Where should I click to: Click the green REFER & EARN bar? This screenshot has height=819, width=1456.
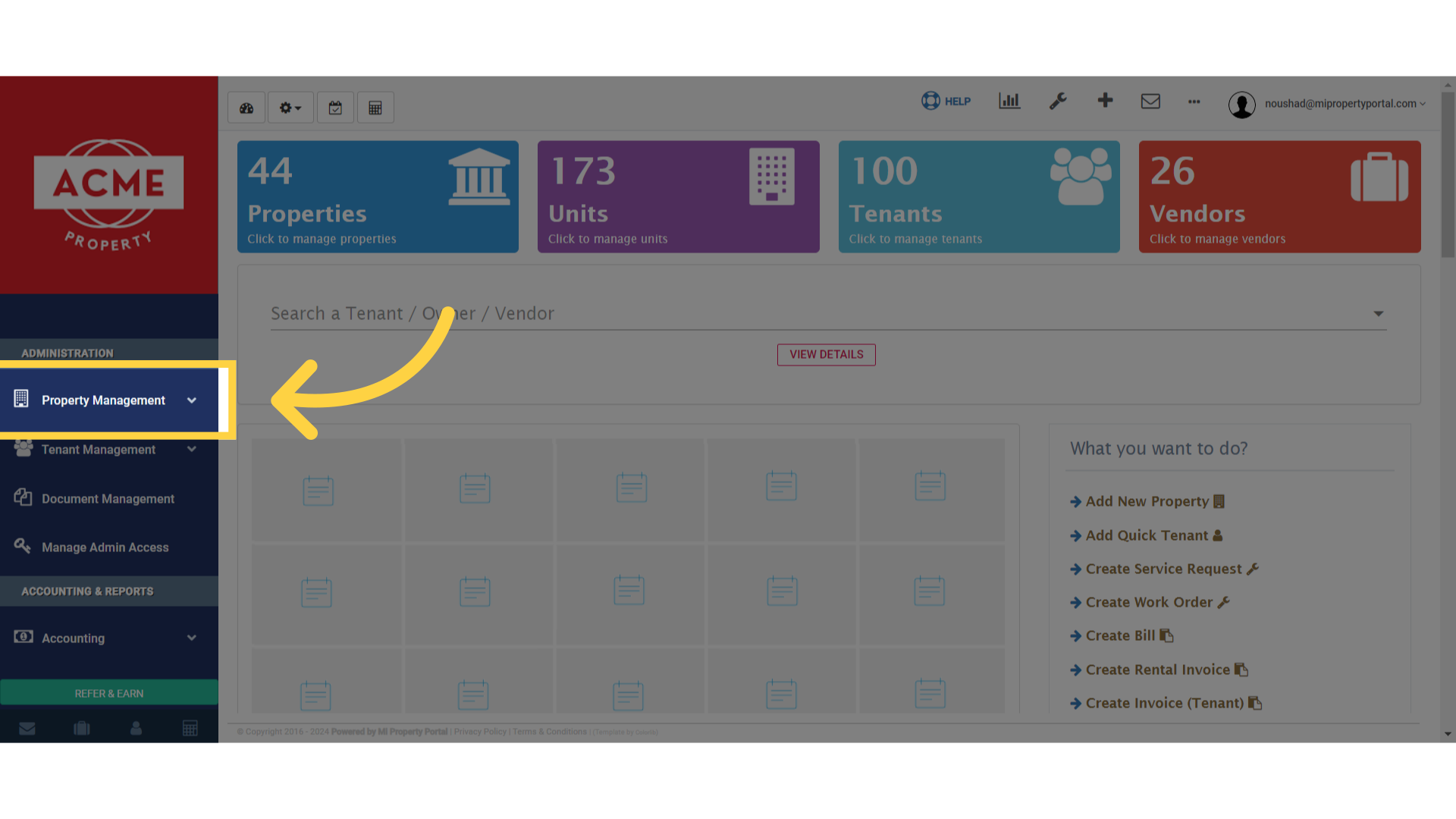point(108,692)
